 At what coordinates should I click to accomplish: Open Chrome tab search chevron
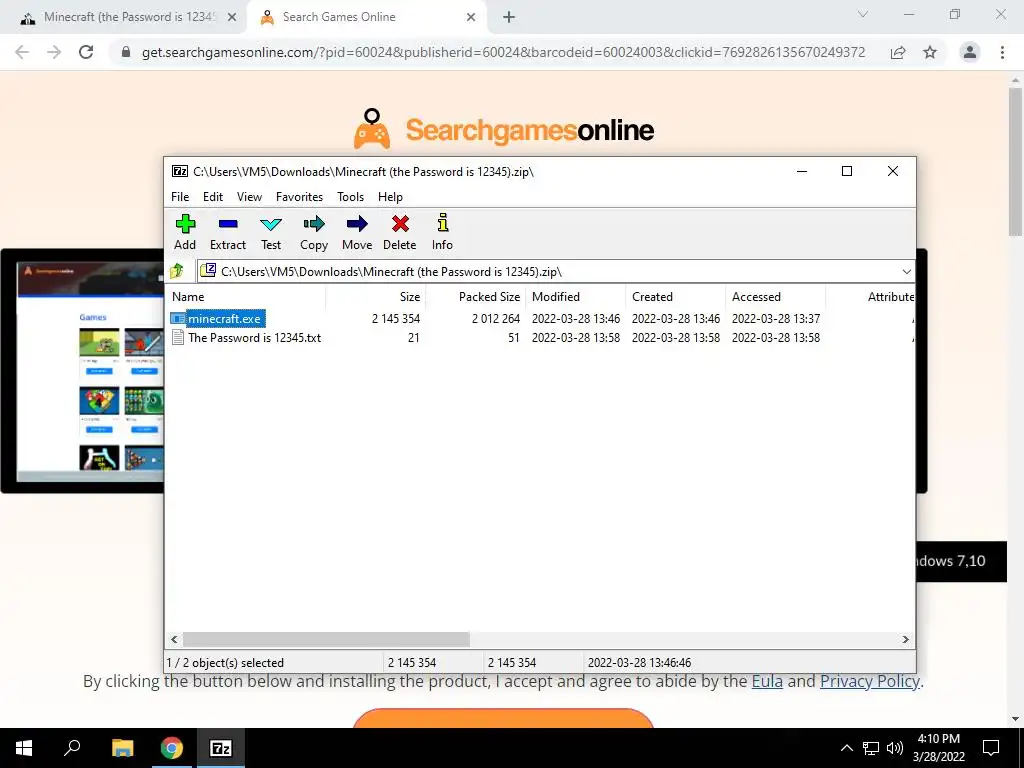[x=863, y=14]
